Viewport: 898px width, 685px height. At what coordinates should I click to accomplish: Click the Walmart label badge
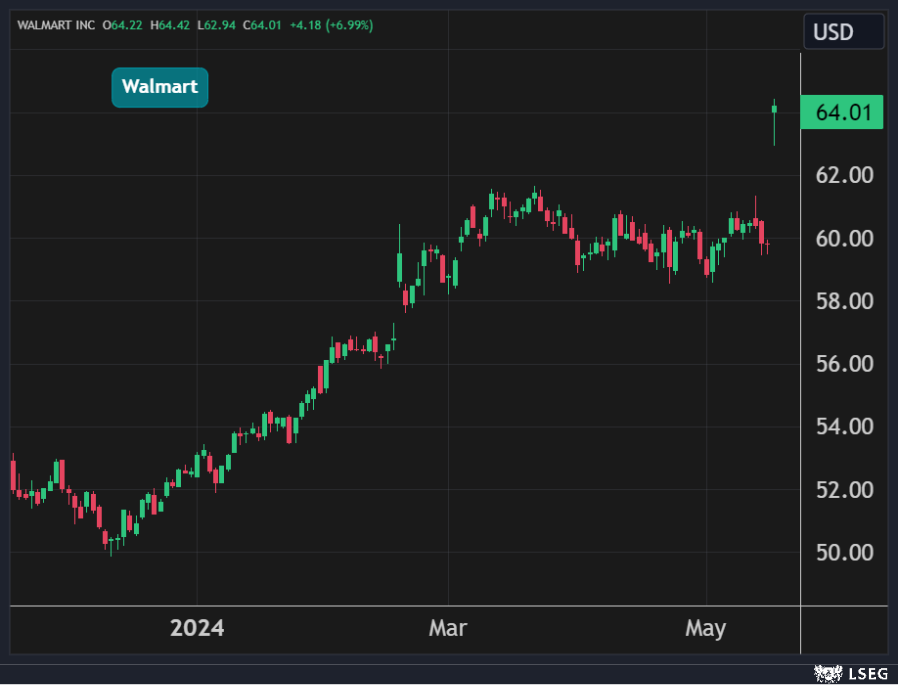160,87
